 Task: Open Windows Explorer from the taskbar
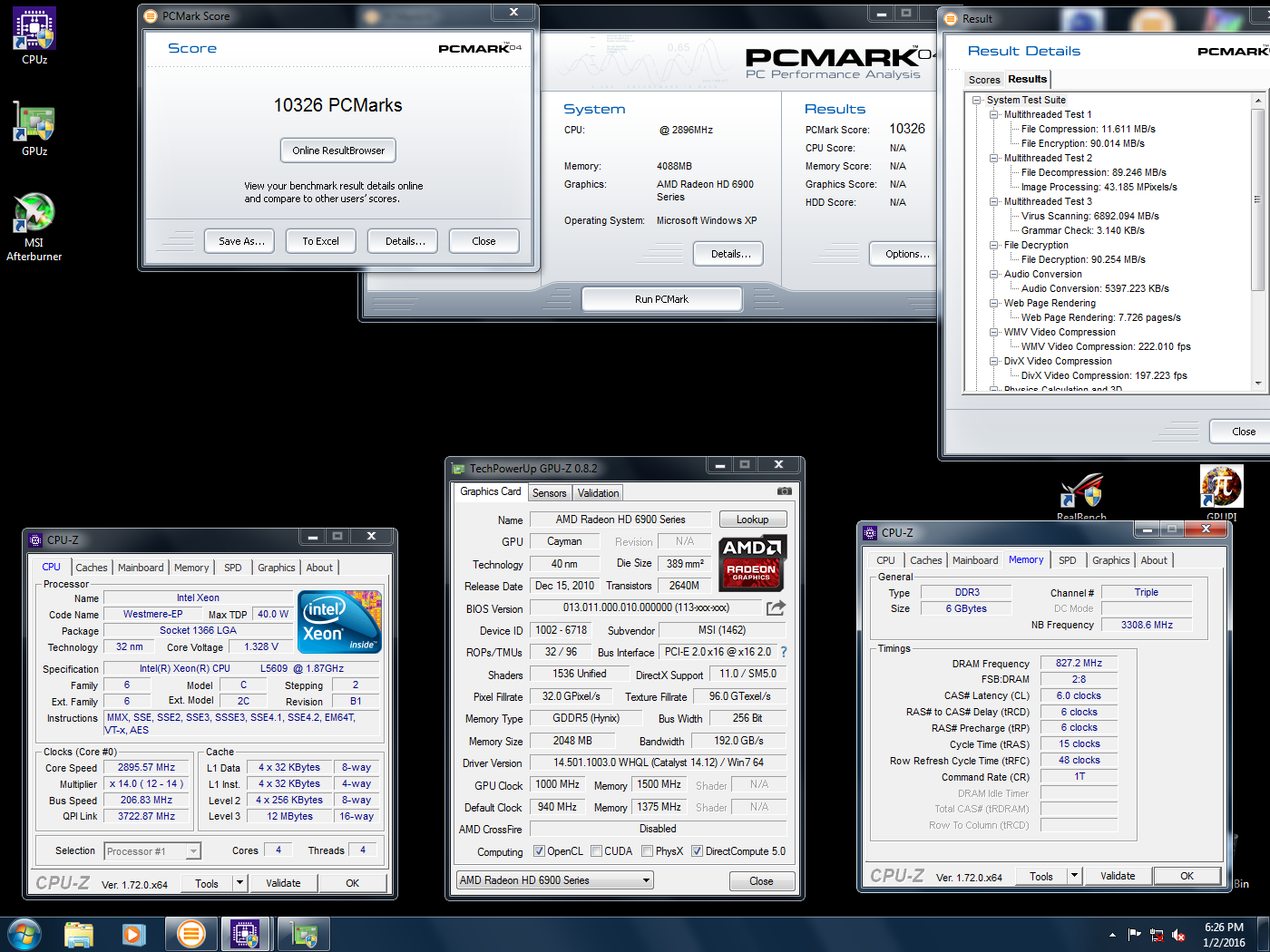pyautogui.click(x=79, y=934)
